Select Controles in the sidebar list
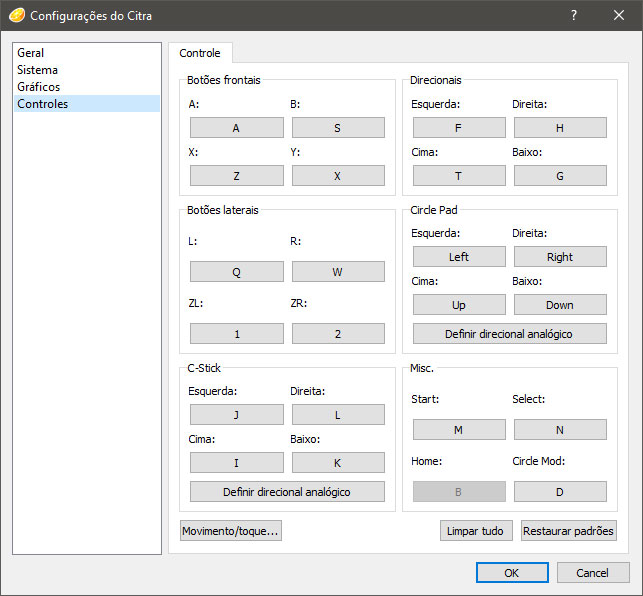The image size is (643, 596). pos(87,103)
